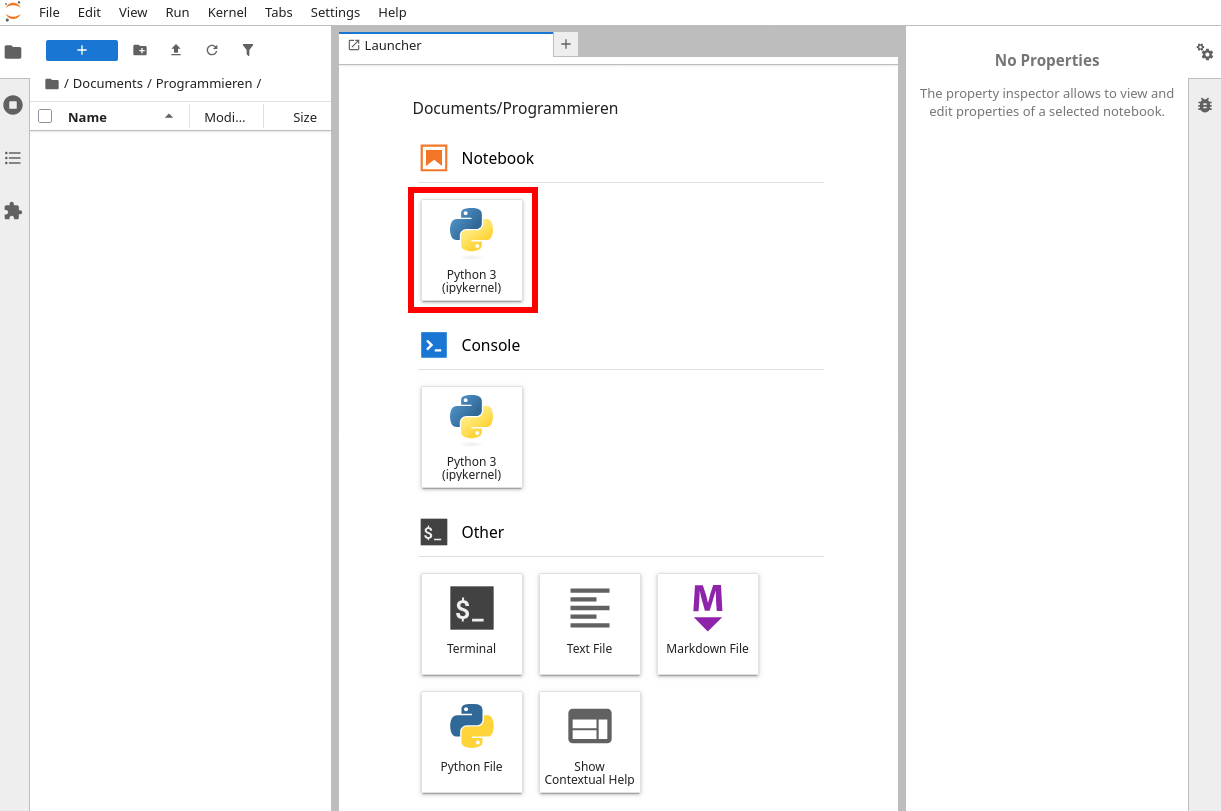
Task: Show Contextual Help from launcher
Action: click(x=589, y=741)
